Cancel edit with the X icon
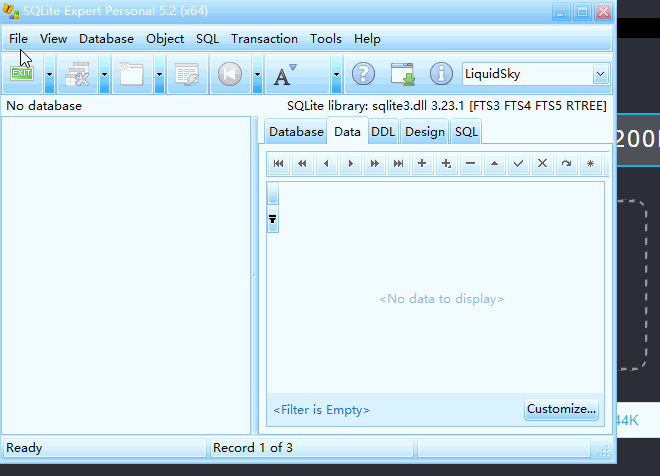 543,163
